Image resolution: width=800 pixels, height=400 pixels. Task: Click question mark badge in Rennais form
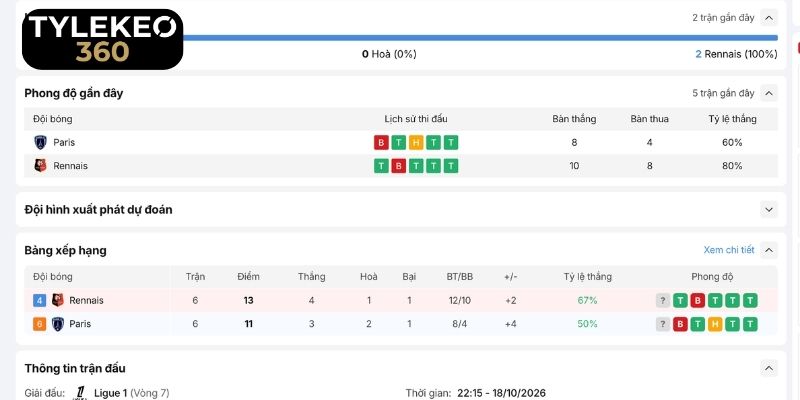(662, 301)
